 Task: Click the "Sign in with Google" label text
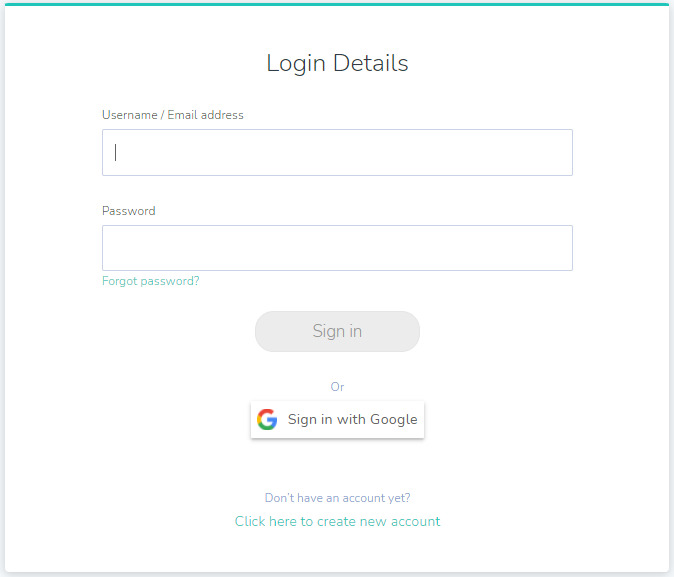pyautogui.click(x=352, y=419)
